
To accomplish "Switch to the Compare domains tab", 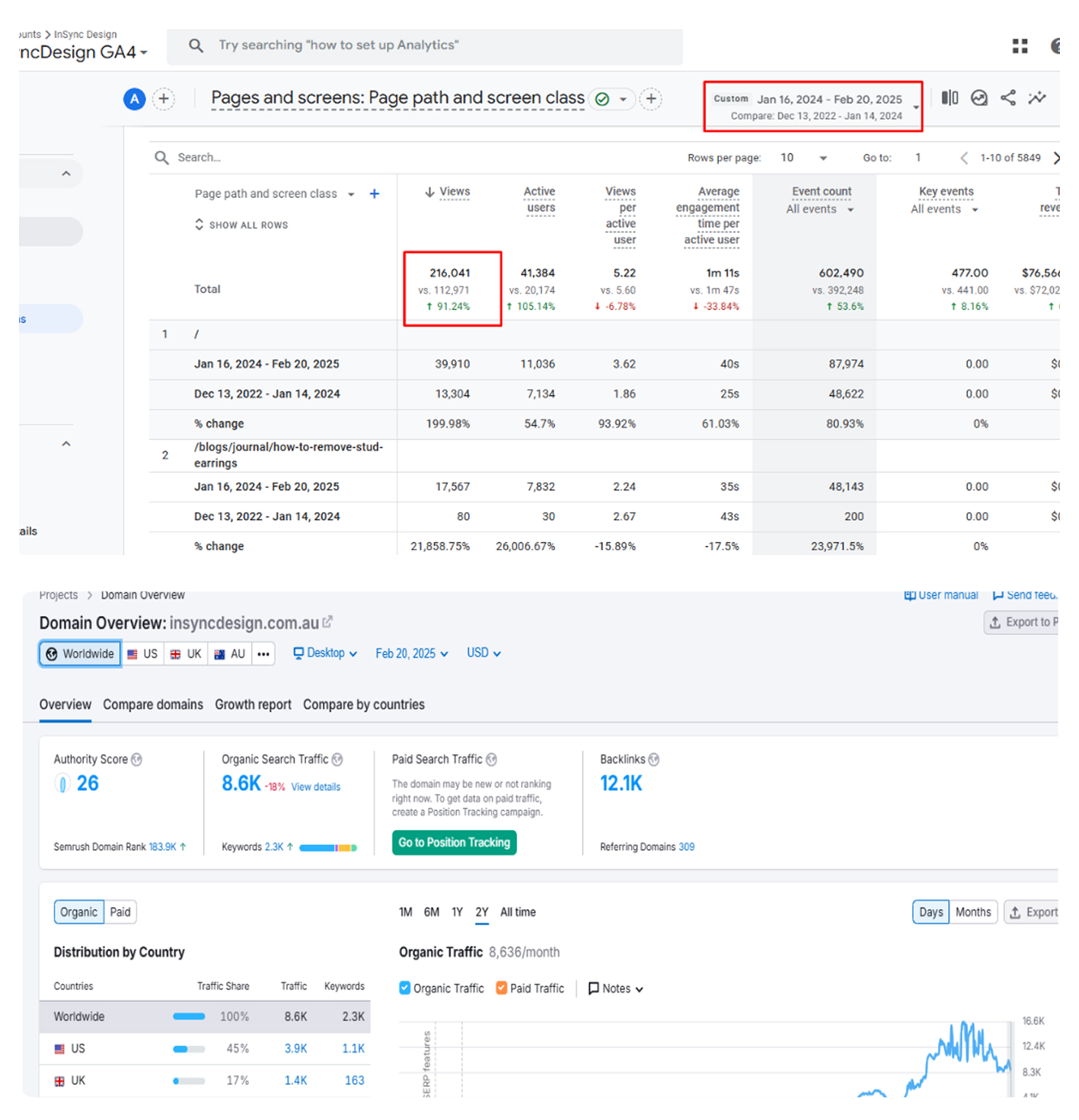I will (153, 705).
